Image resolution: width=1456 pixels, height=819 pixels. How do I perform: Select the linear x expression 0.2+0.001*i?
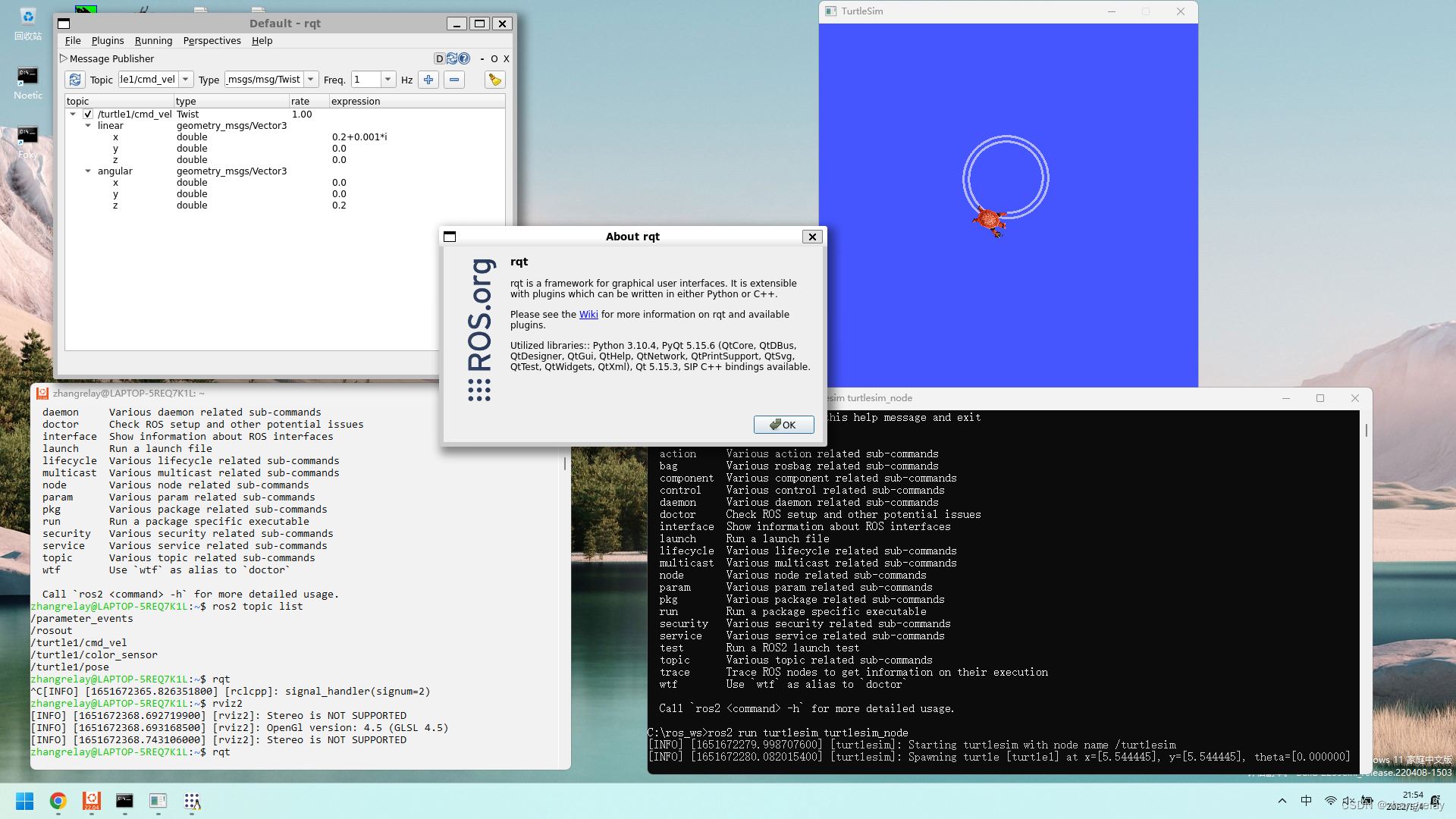point(359,137)
